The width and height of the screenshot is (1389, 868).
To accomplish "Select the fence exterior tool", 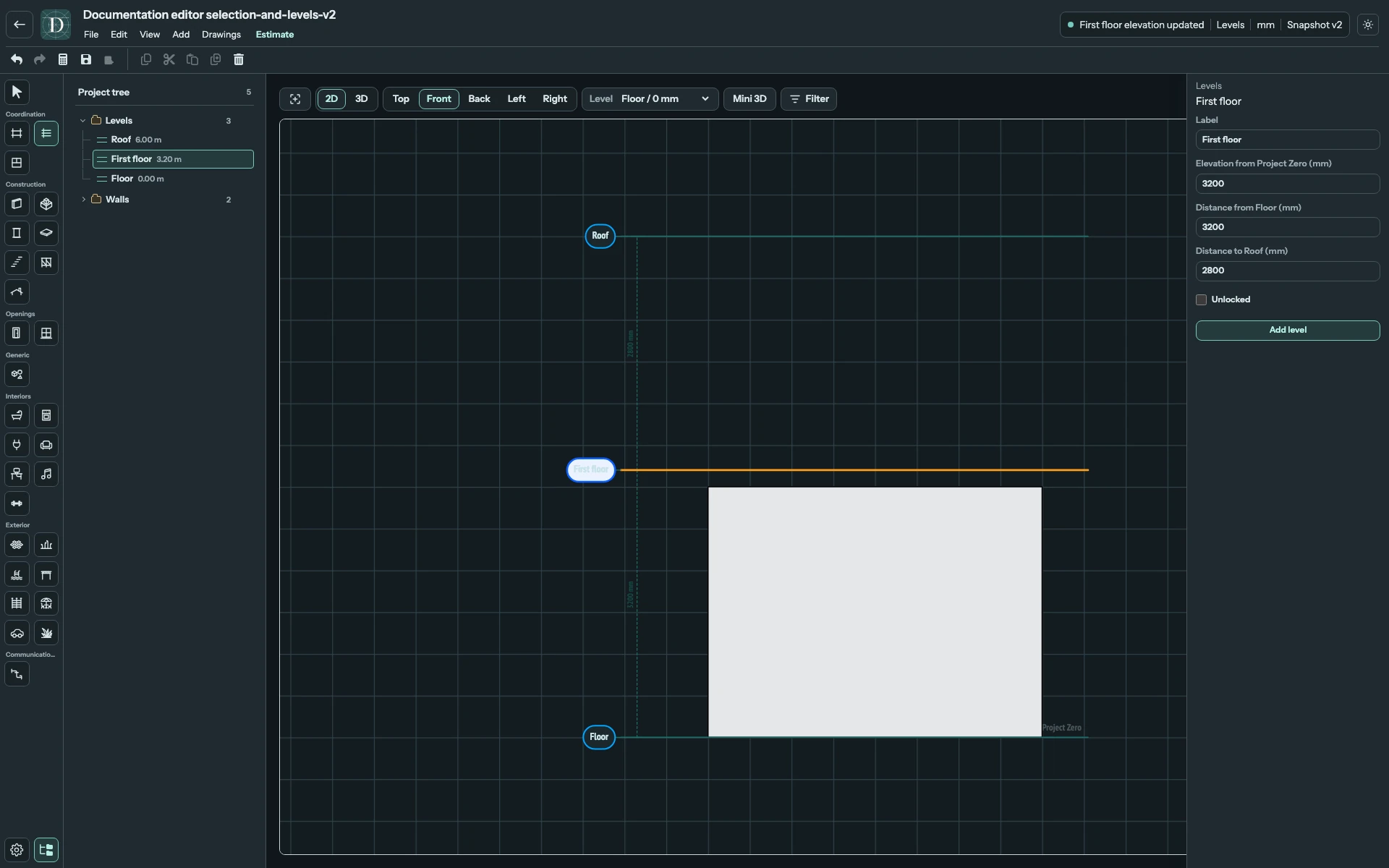I will (17, 603).
